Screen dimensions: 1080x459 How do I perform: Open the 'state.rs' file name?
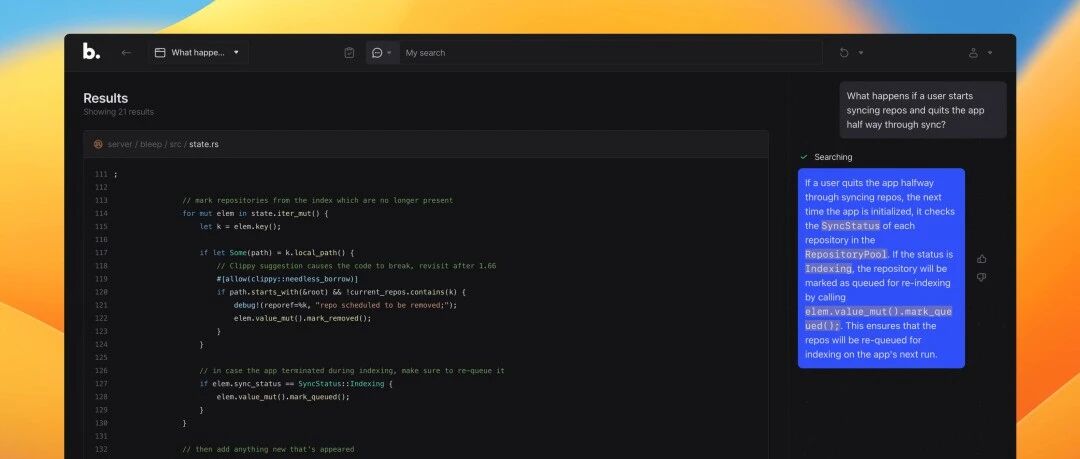[204, 144]
